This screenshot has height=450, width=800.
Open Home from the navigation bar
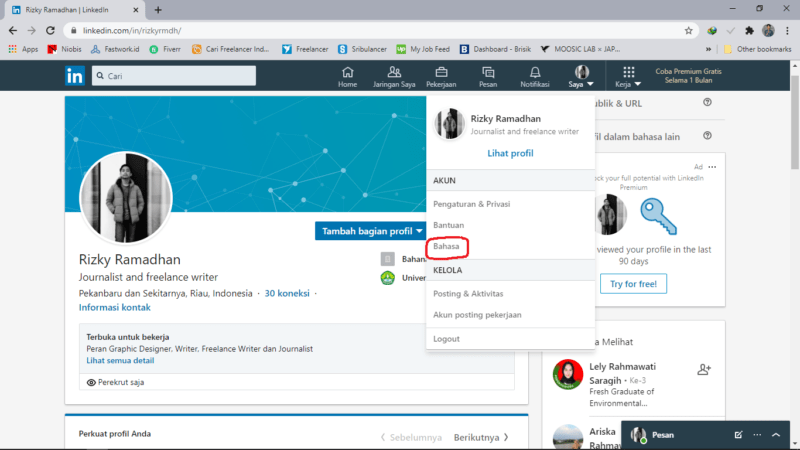[x=347, y=77]
